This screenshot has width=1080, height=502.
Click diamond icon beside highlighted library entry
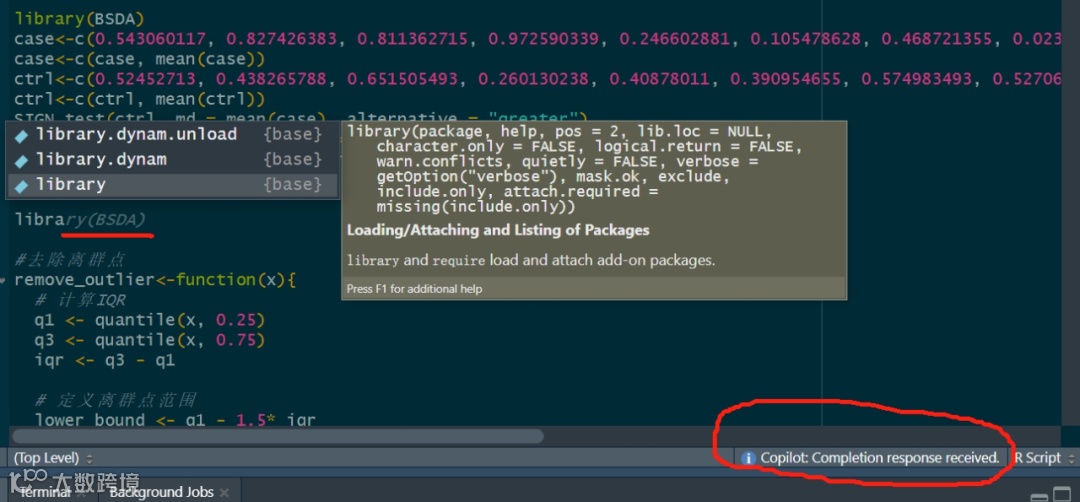click(21, 185)
